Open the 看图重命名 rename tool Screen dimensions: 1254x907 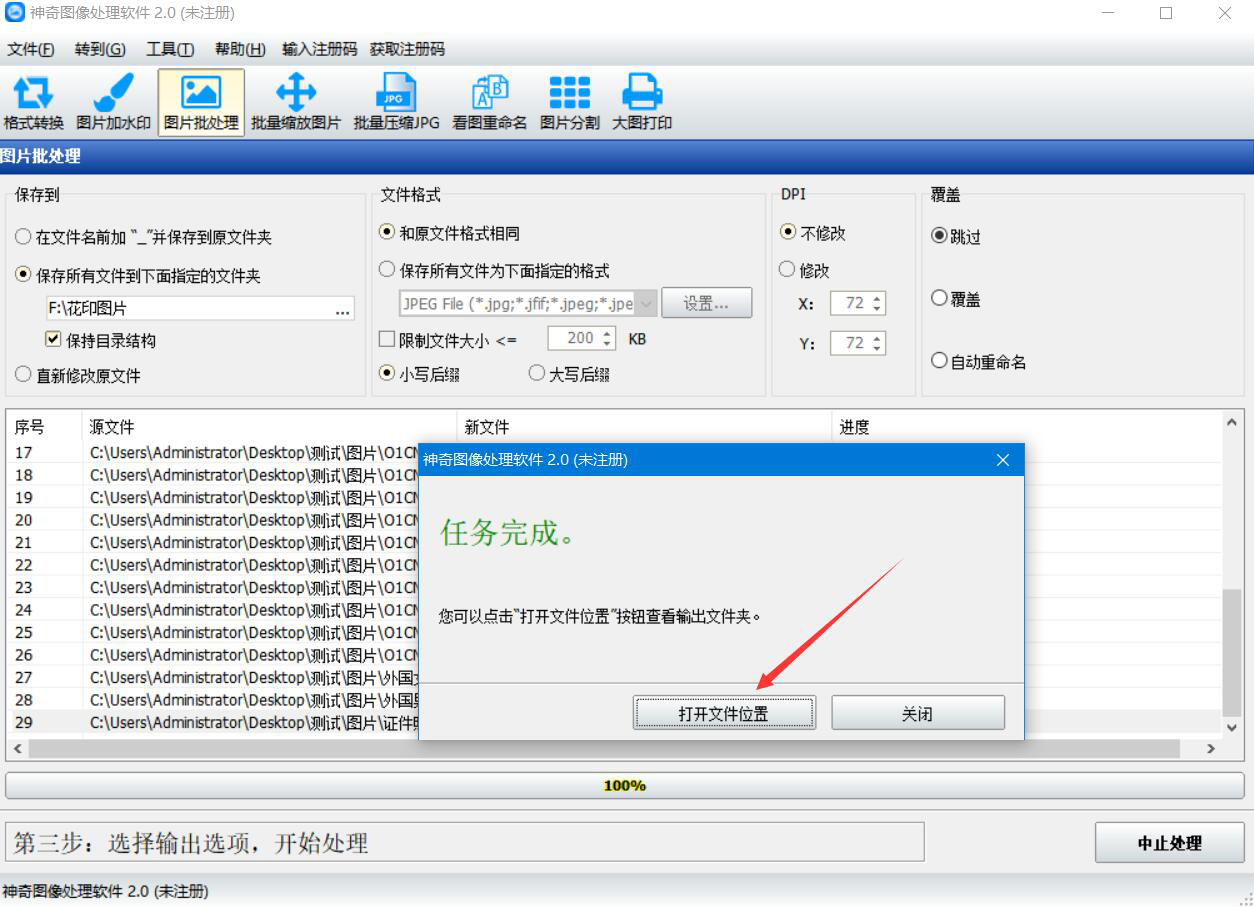click(489, 103)
